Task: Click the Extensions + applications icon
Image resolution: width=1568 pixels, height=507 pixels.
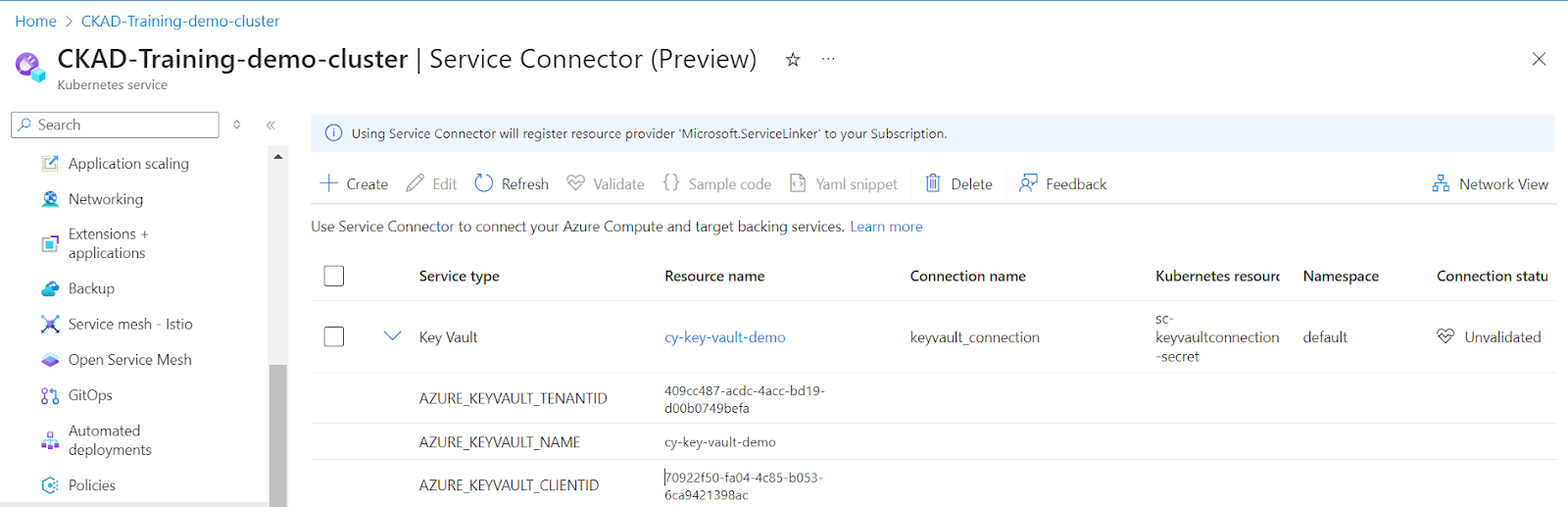Action: [50, 243]
